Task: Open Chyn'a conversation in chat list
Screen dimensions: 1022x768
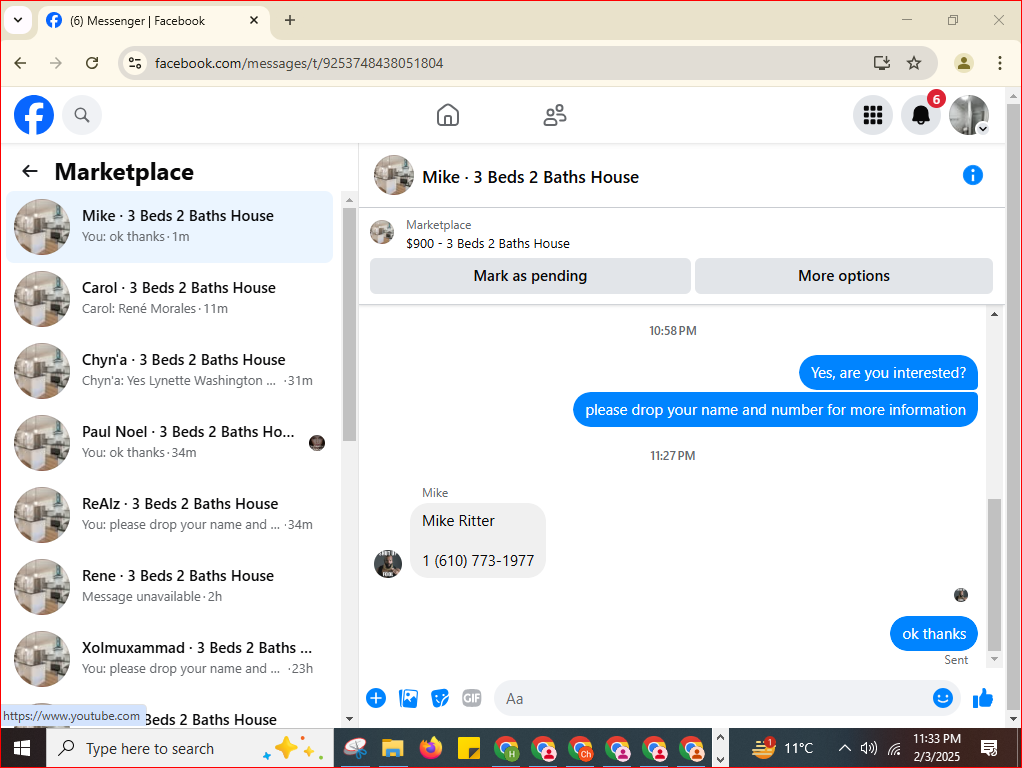Action: [x=169, y=370]
